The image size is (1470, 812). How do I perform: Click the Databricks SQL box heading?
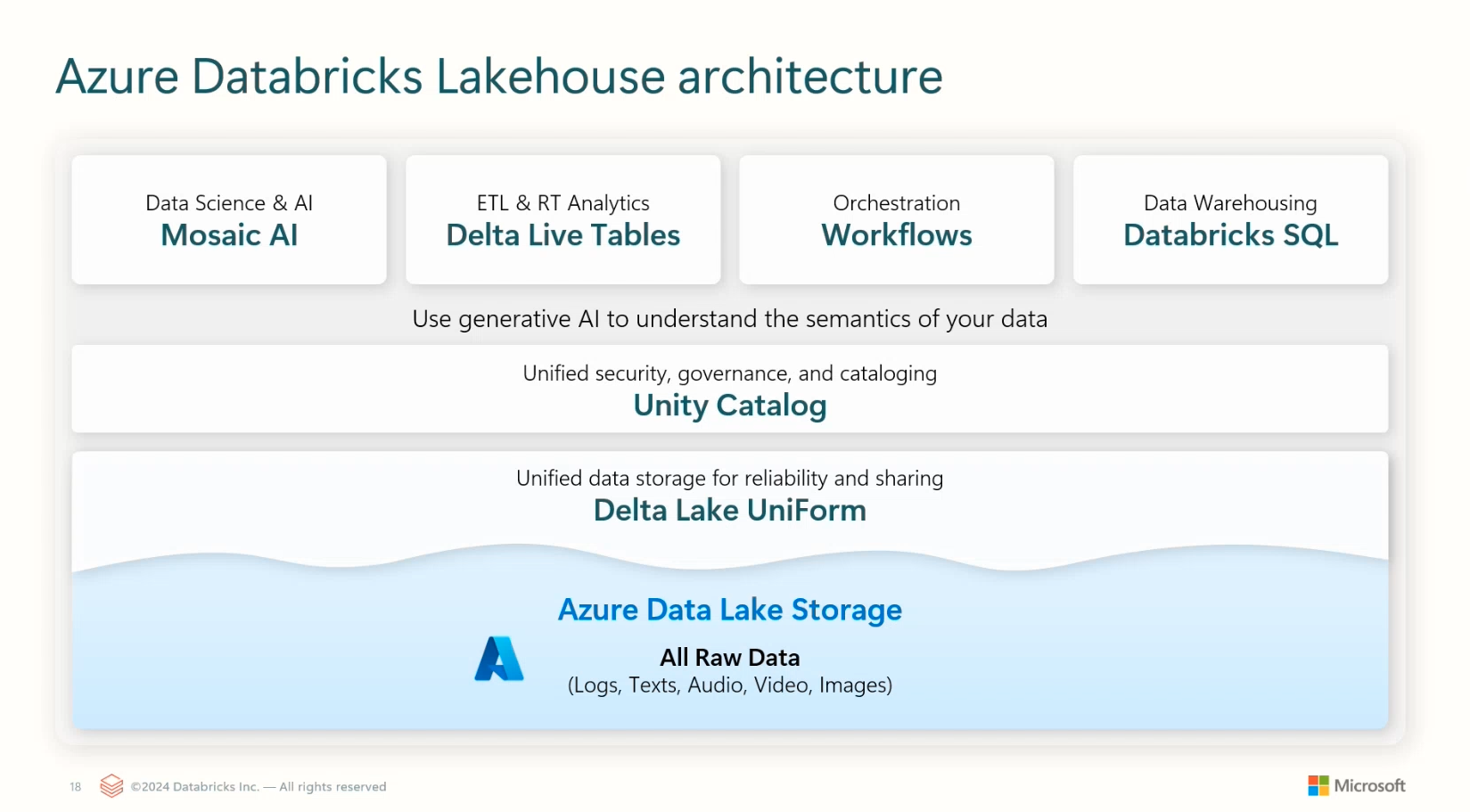1230,235
